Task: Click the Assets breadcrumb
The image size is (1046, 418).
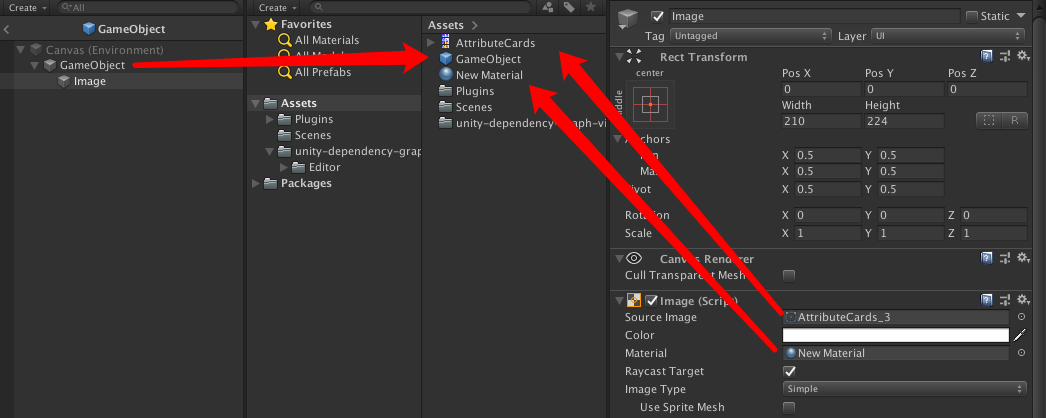Action: coord(446,25)
